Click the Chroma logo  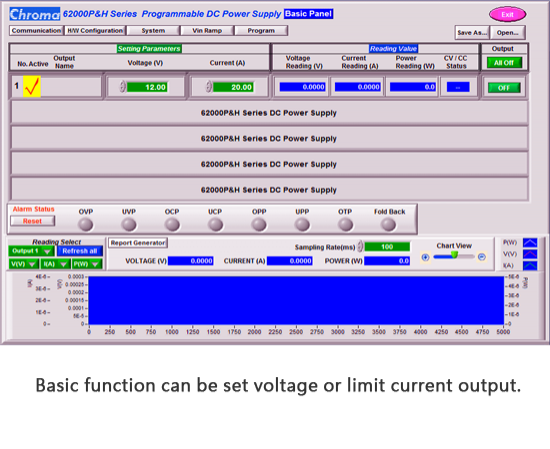(34, 14)
